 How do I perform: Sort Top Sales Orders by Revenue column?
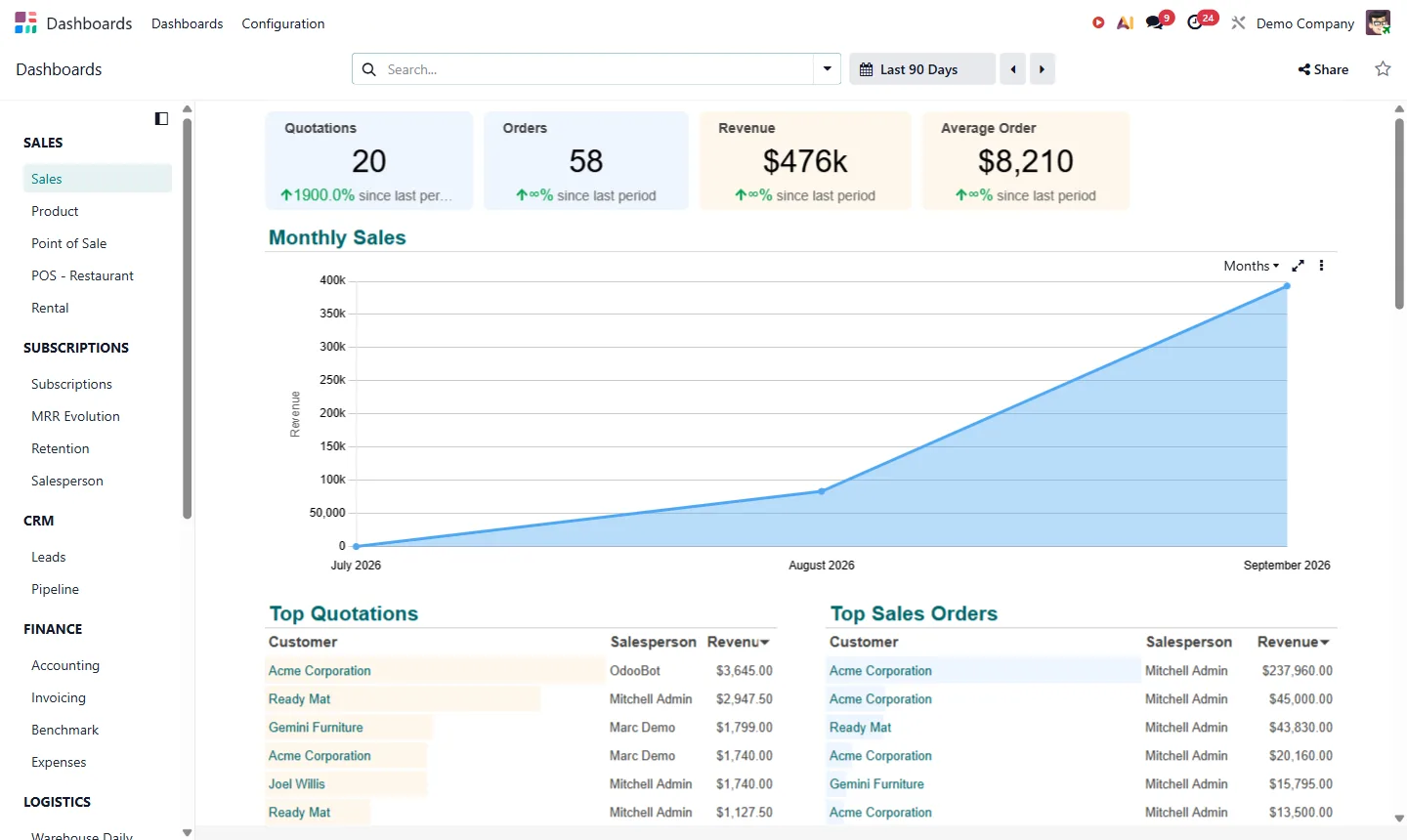pos(1293,642)
